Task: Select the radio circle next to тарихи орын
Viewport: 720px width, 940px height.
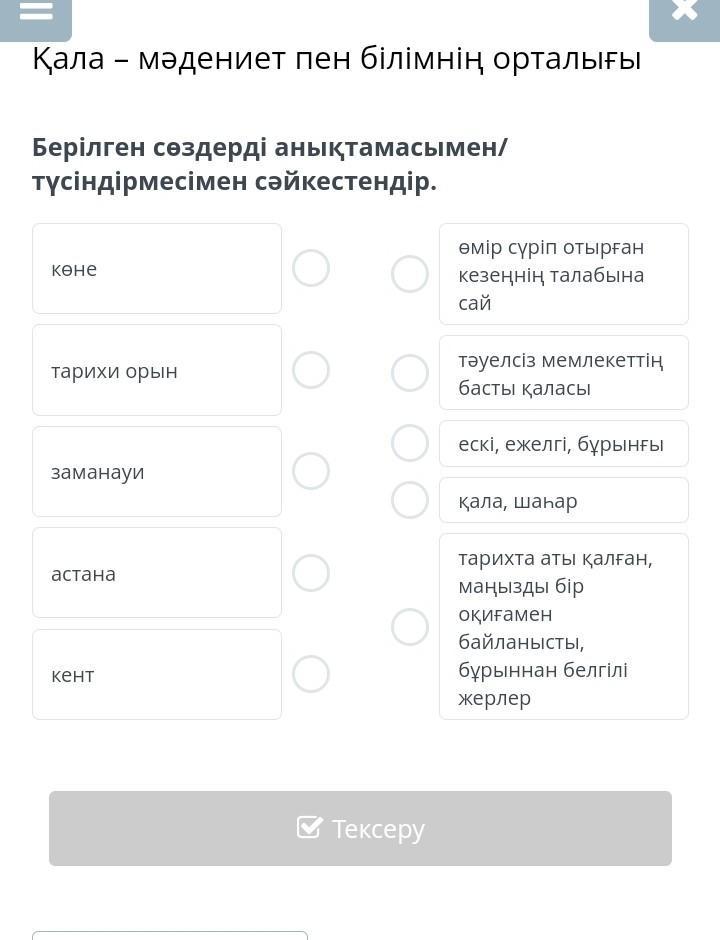Action: (x=311, y=370)
